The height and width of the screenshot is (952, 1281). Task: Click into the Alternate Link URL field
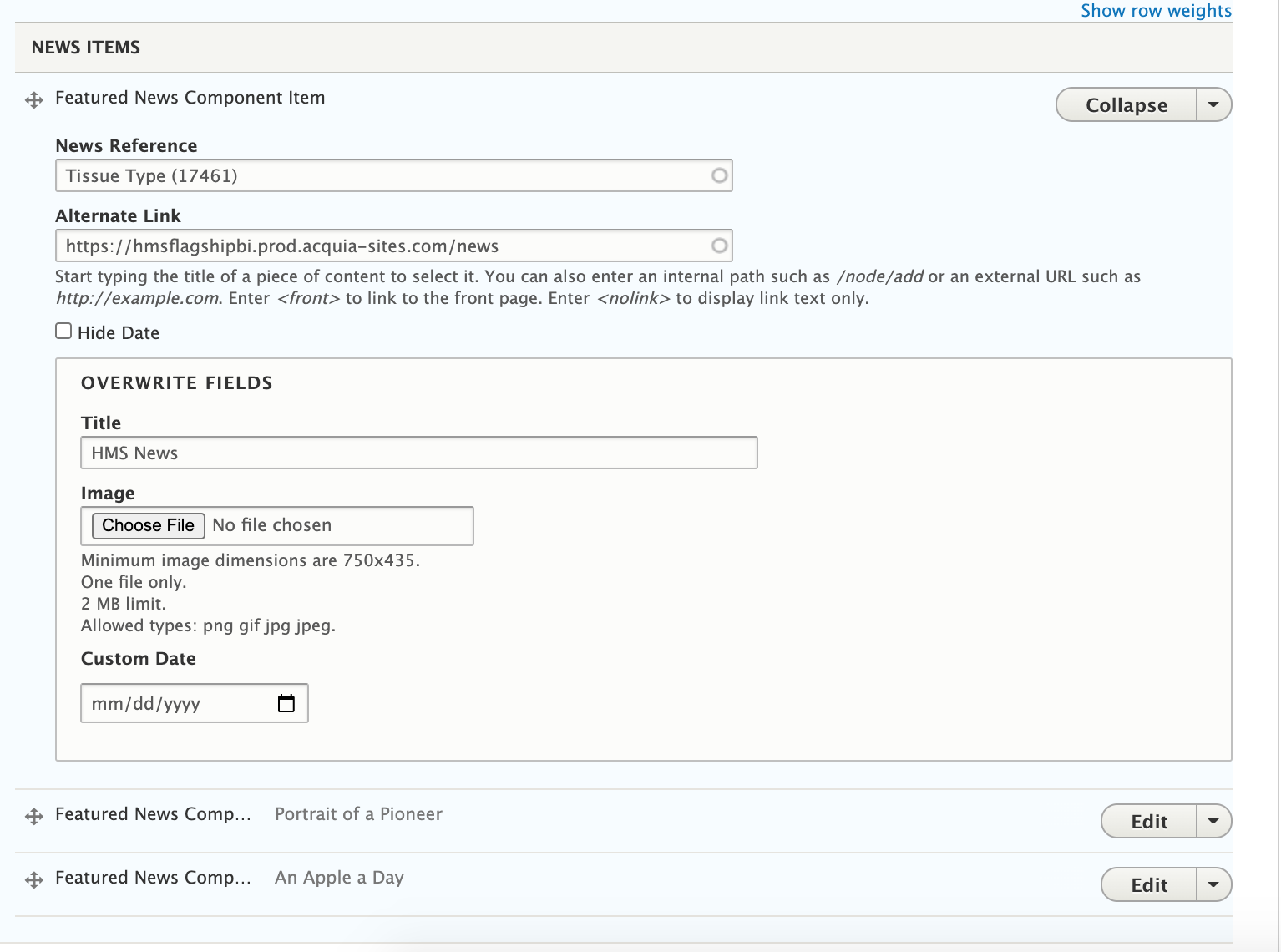click(394, 246)
